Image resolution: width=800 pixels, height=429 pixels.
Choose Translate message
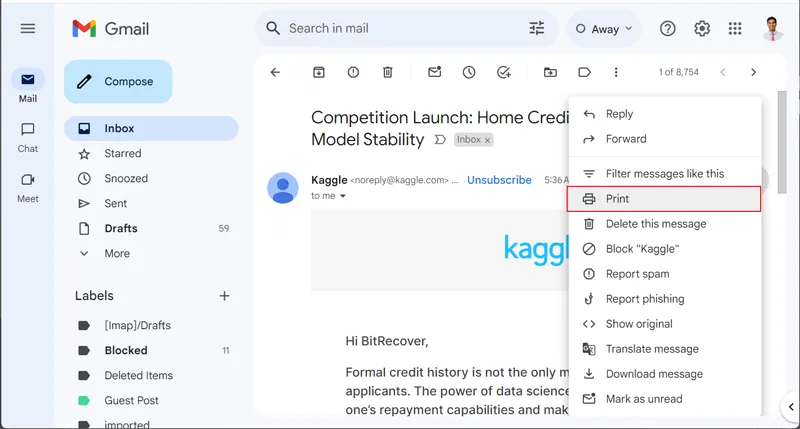pyautogui.click(x=665, y=349)
